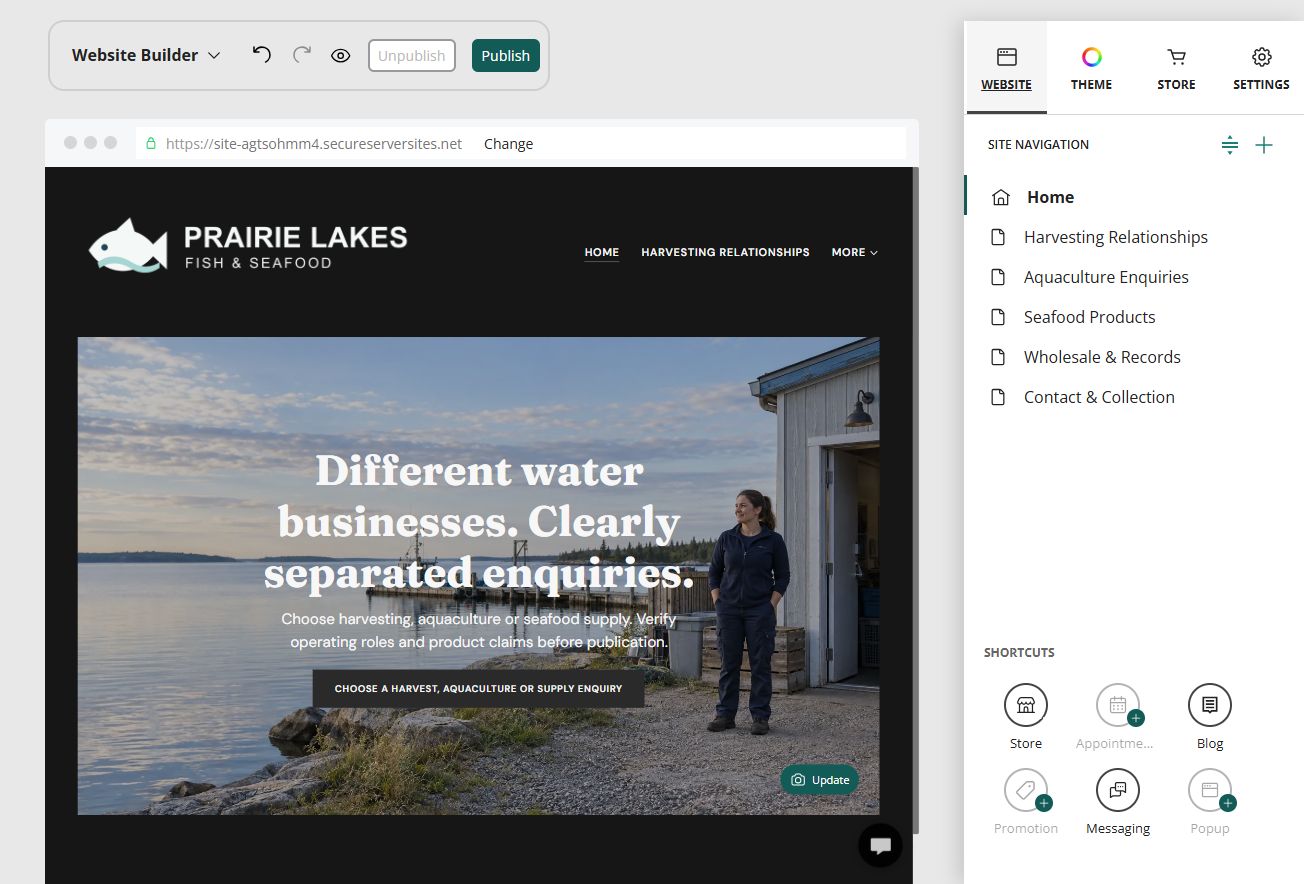Switch to the STORE tab

[1176, 68]
